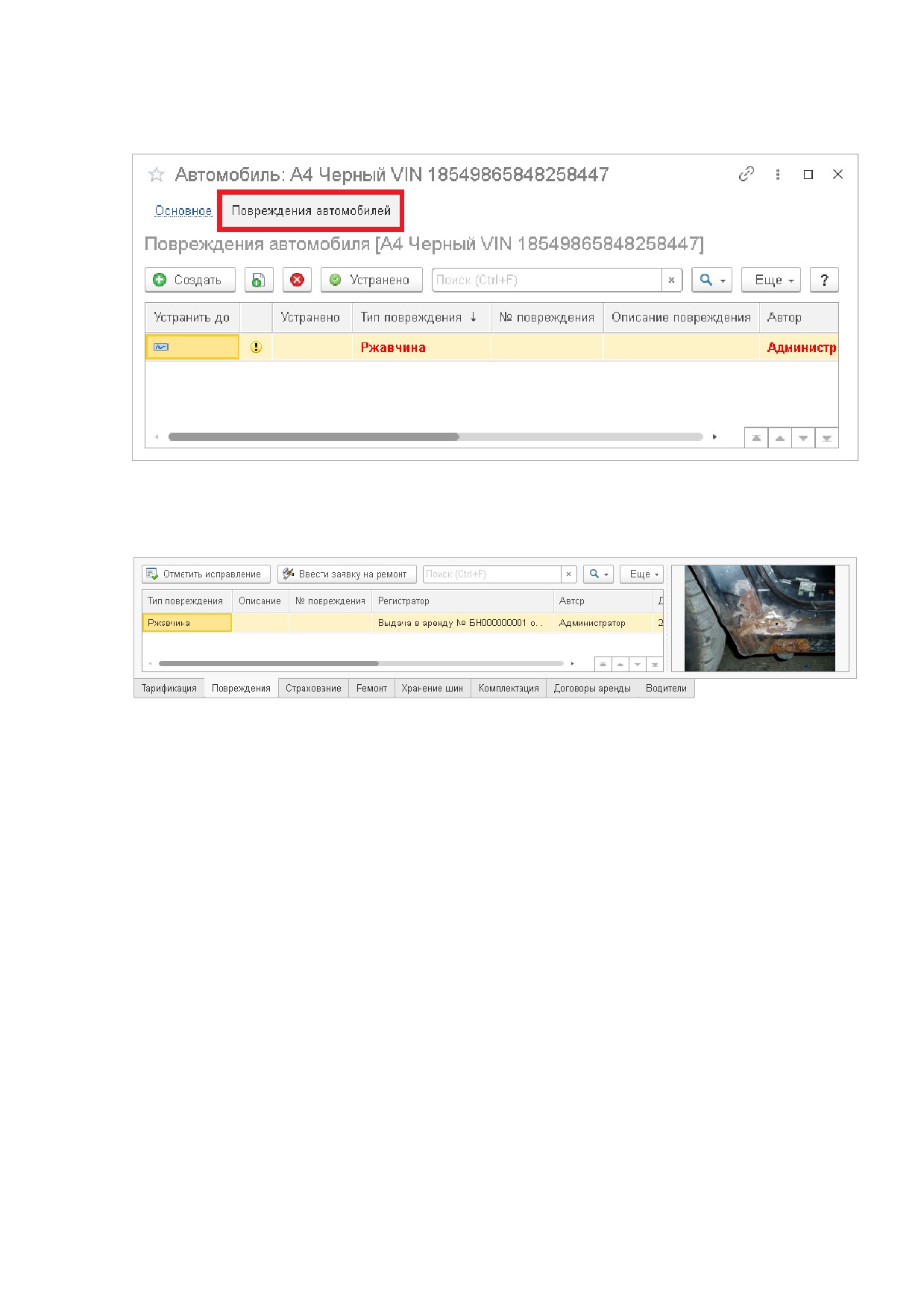This screenshot has height=1307, width=924.
Task: Jump to first row arrow in upper table
Action: click(756, 438)
